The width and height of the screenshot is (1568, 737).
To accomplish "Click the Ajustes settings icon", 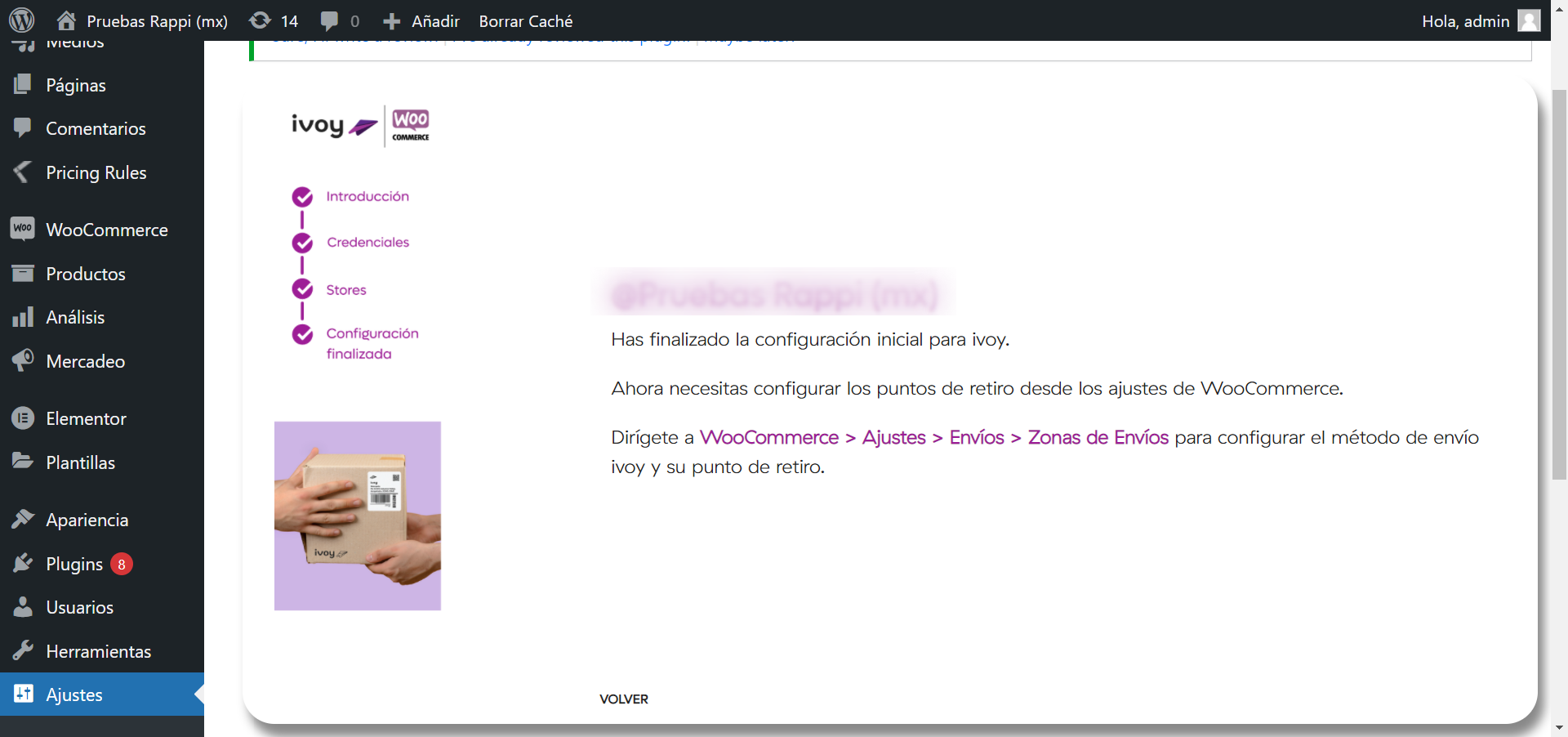I will pos(23,694).
